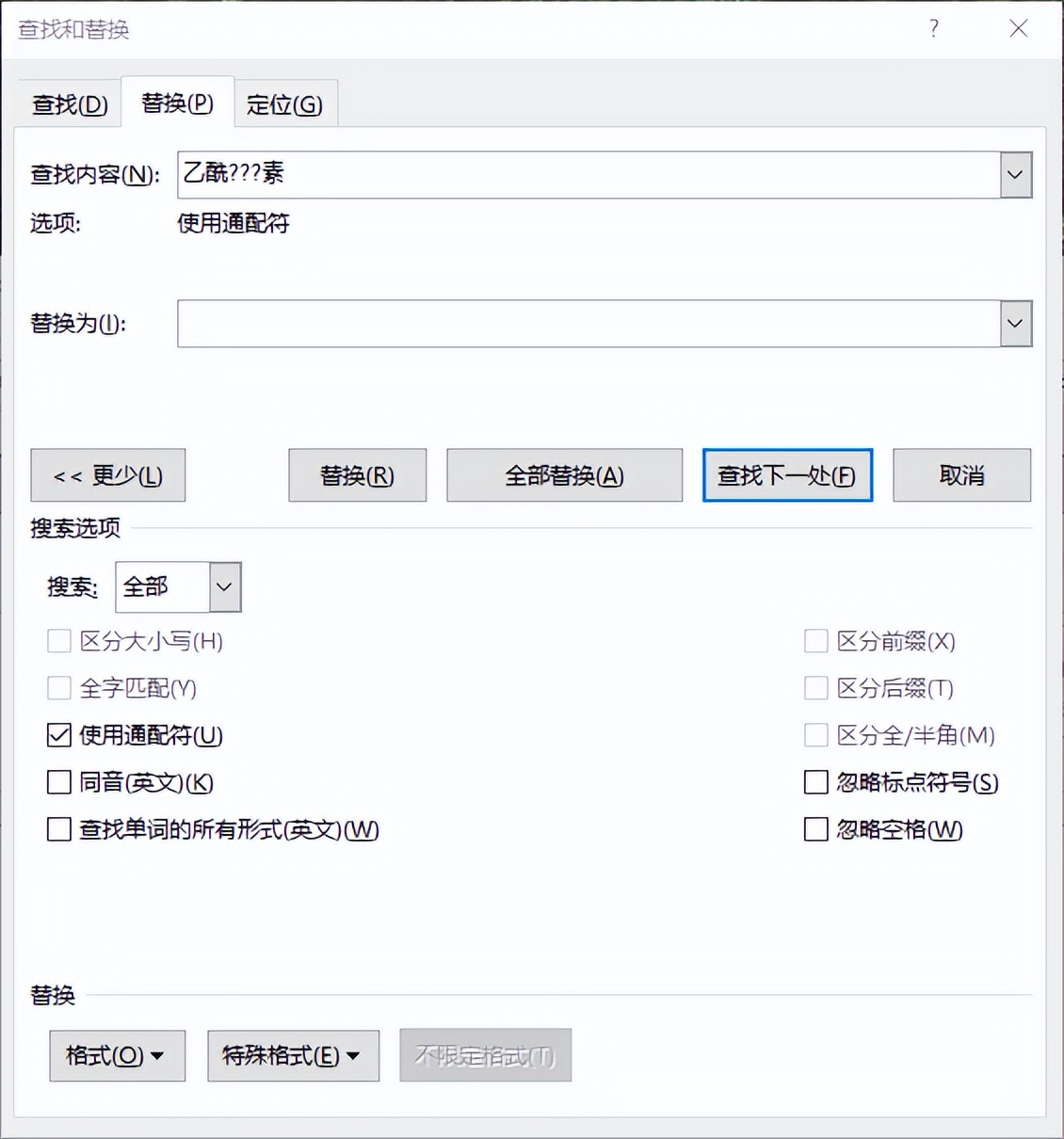Close the 查找和替换 dialog
Viewport: 1064px width, 1139px height.
pyautogui.click(x=1018, y=28)
